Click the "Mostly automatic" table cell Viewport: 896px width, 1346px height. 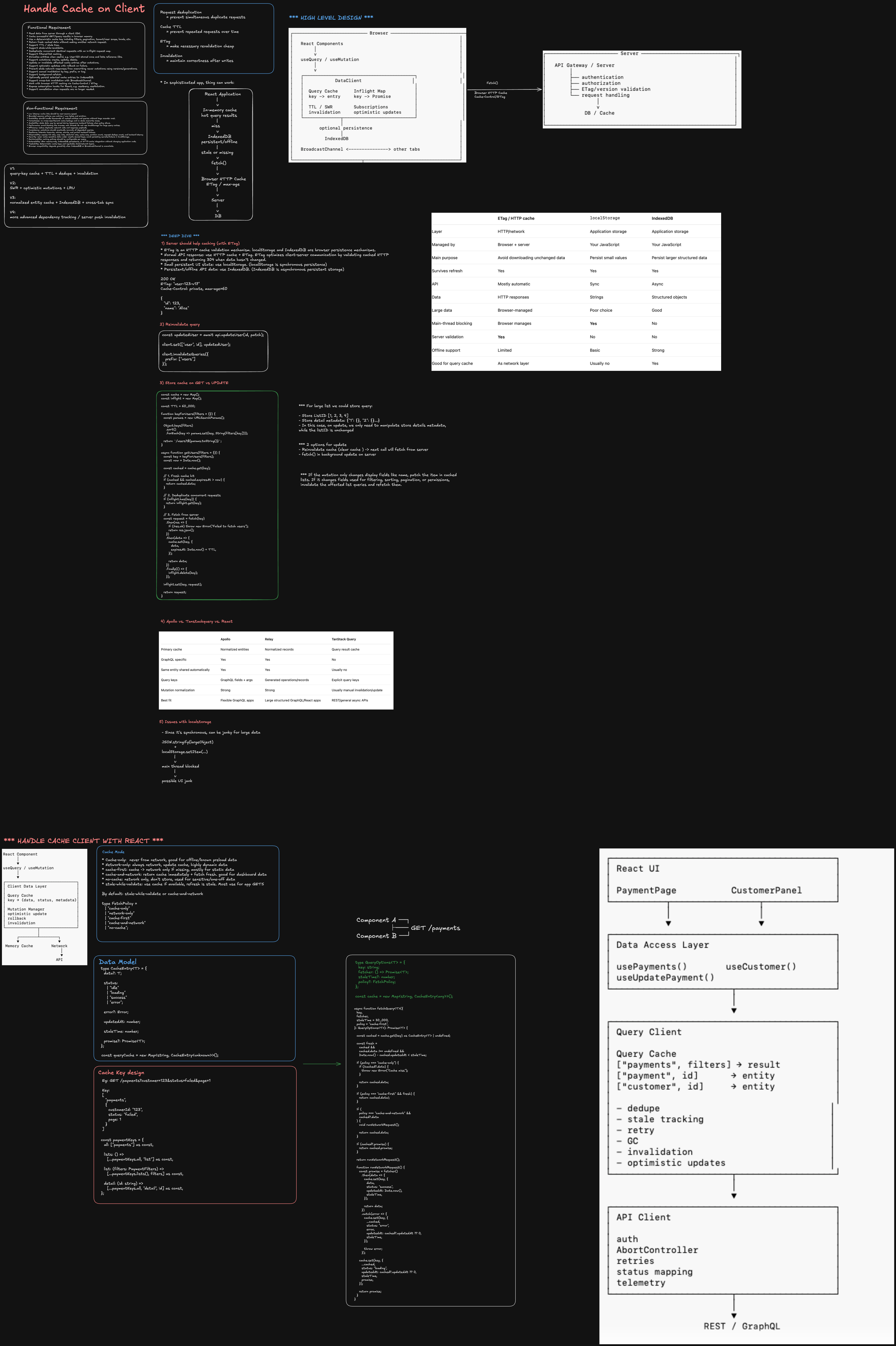[x=514, y=284]
